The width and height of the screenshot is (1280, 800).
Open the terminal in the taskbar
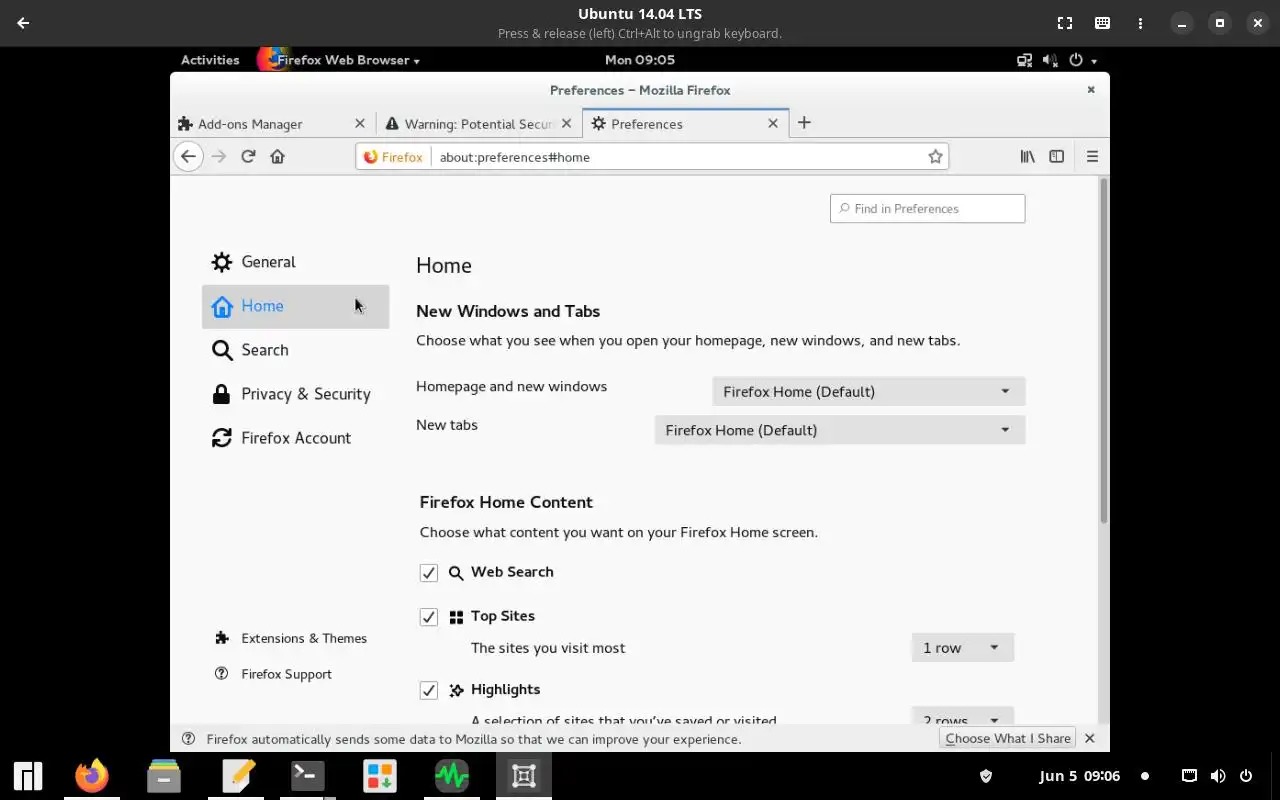click(x=307, y=776)
